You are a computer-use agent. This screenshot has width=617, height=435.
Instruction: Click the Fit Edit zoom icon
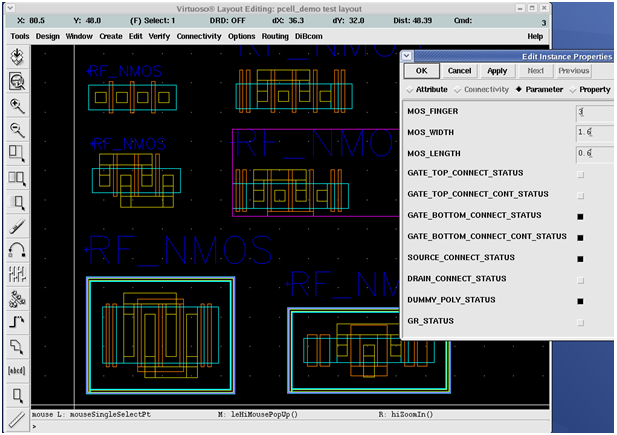click(16, 81)
